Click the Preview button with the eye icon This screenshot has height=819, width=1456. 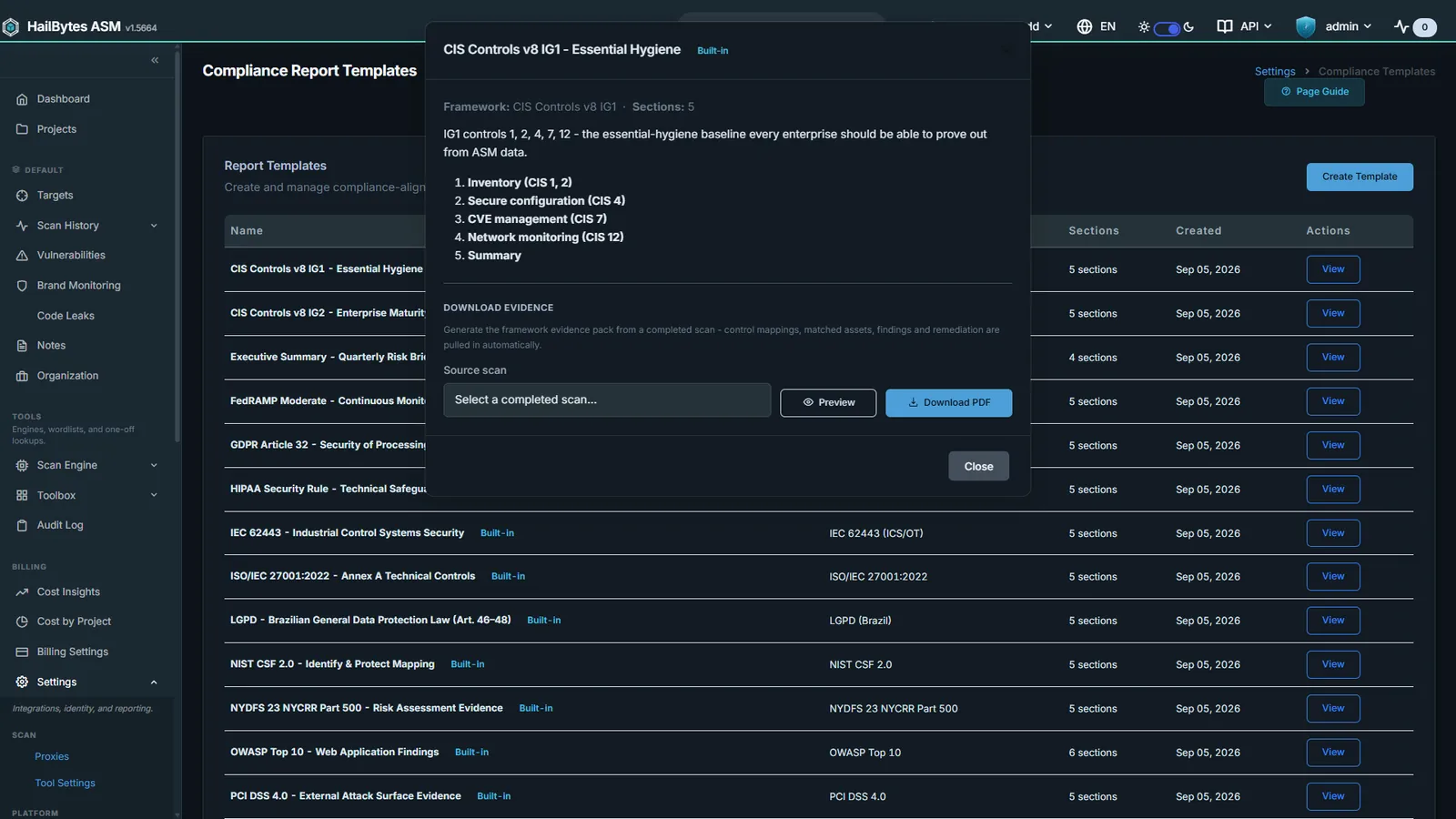pyautogui.click(x=828, y=403)
